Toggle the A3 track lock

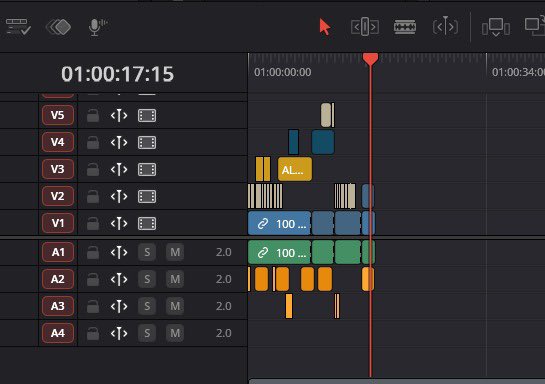click(x=93, y=306)
